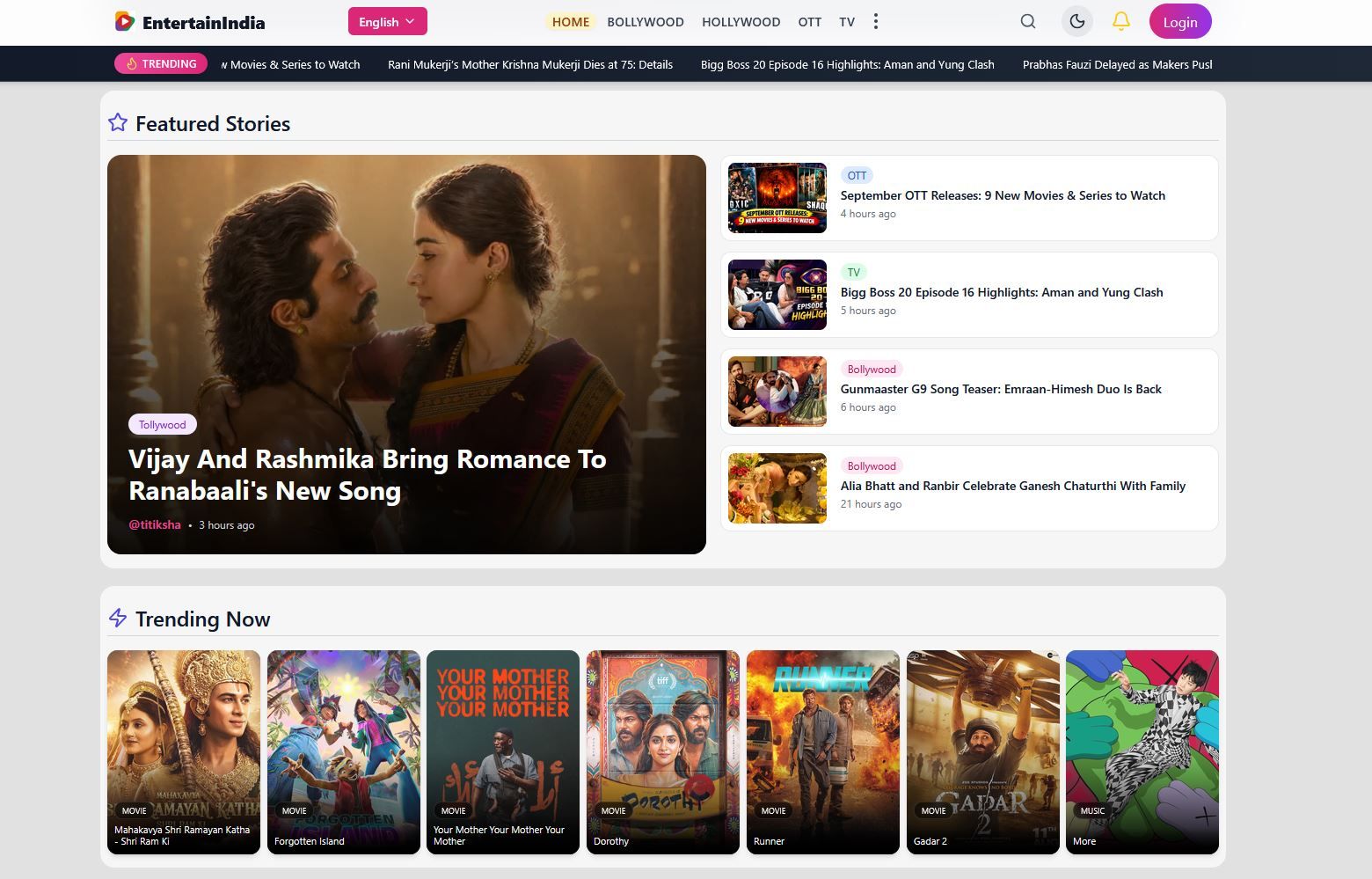Click the '21 hours ago' timestamp
1372x879 pixels.
click(871, 504)
